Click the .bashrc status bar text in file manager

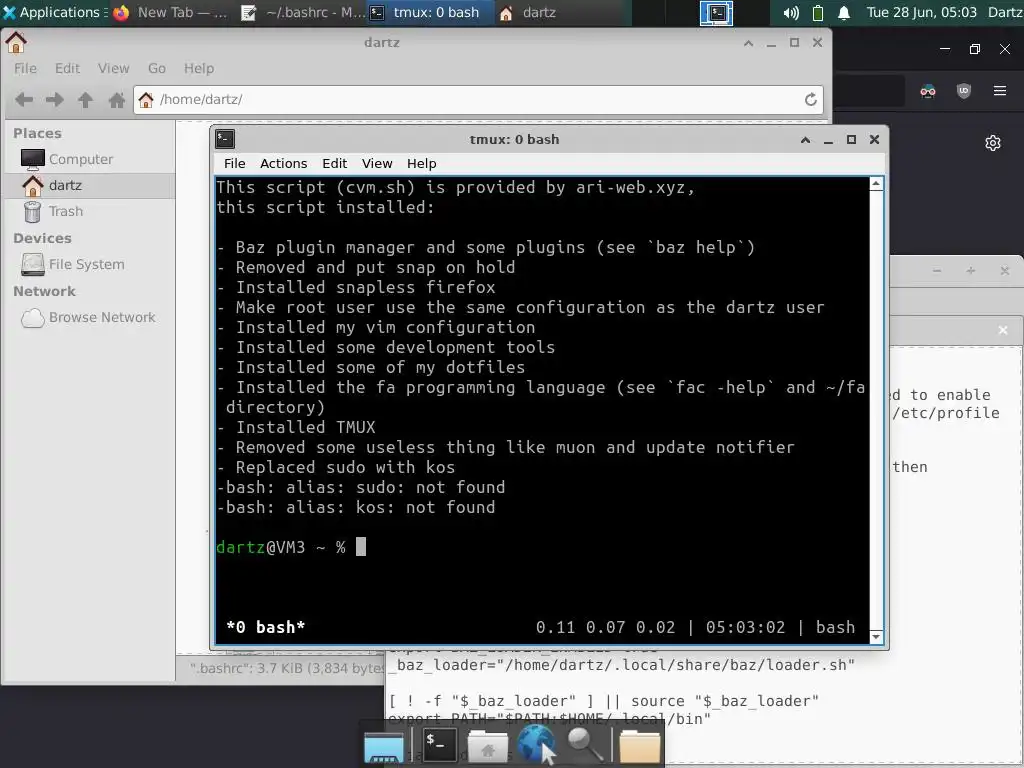[x=287, y=668]
